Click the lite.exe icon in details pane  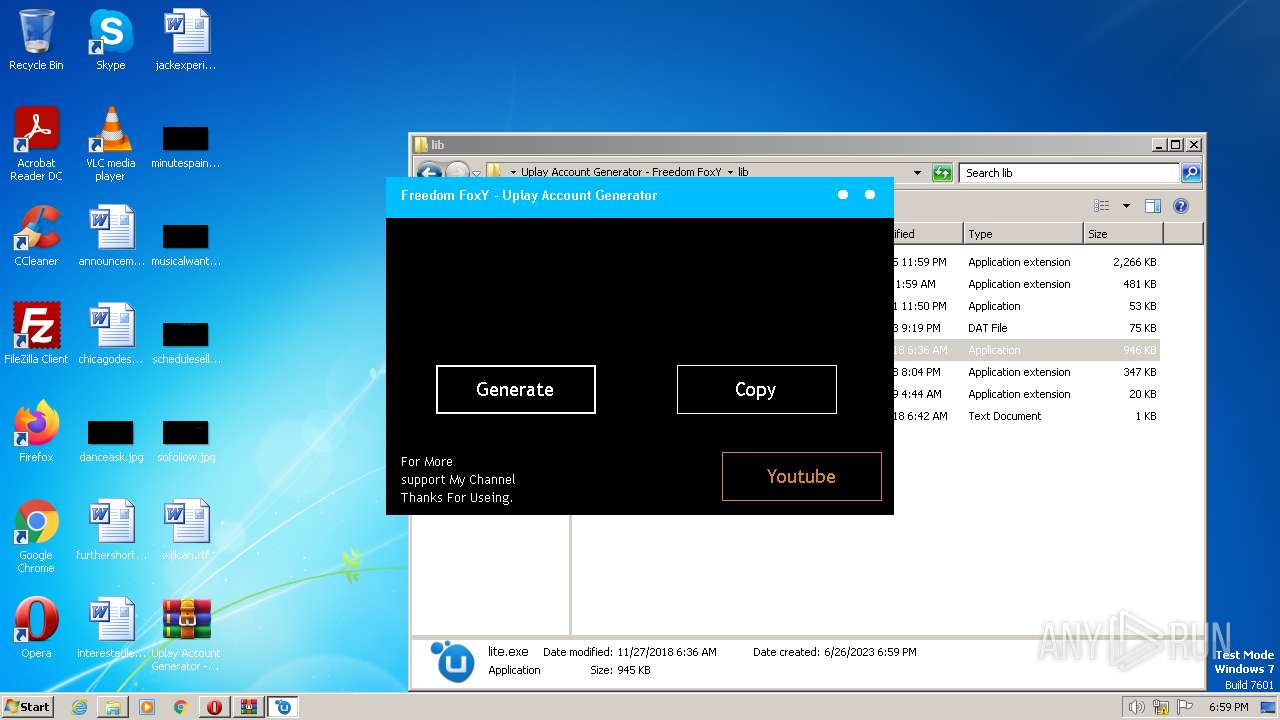pos(452,662)
